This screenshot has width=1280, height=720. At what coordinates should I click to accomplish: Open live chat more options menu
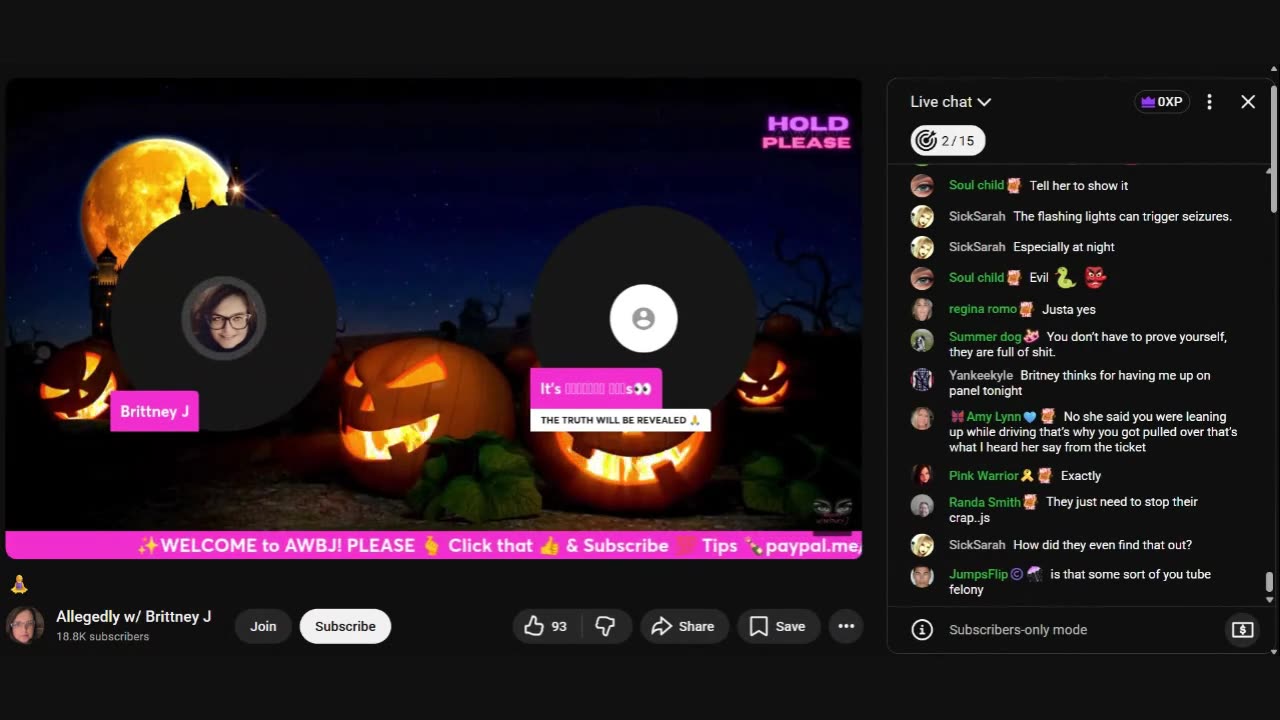coord(1209,102)
